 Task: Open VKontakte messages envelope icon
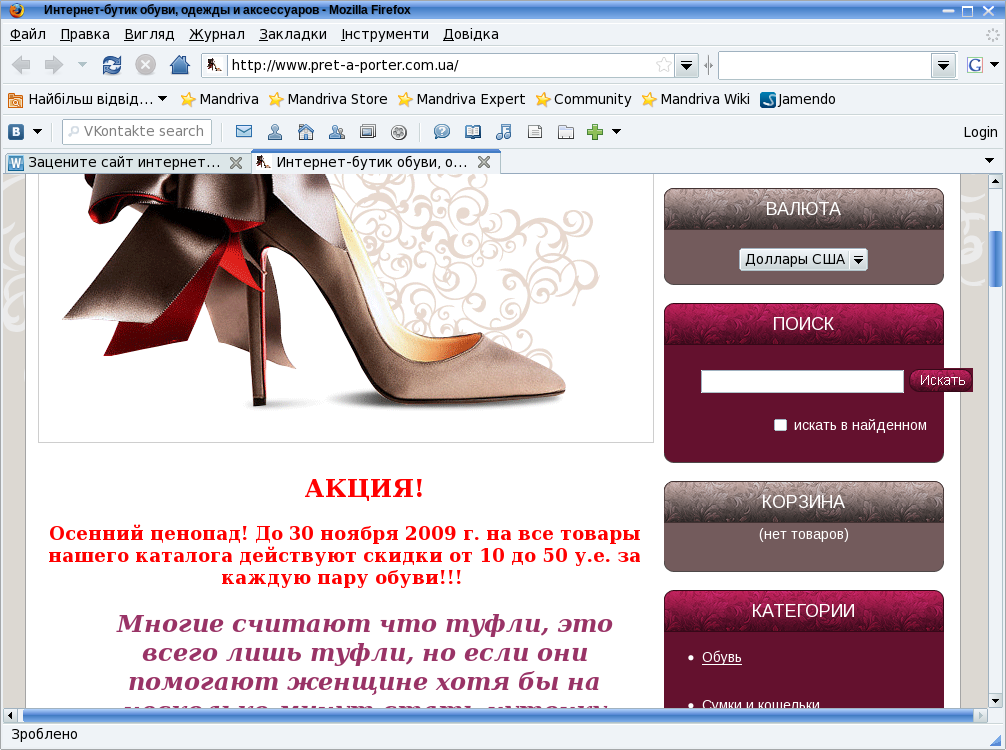coord(244,132)
